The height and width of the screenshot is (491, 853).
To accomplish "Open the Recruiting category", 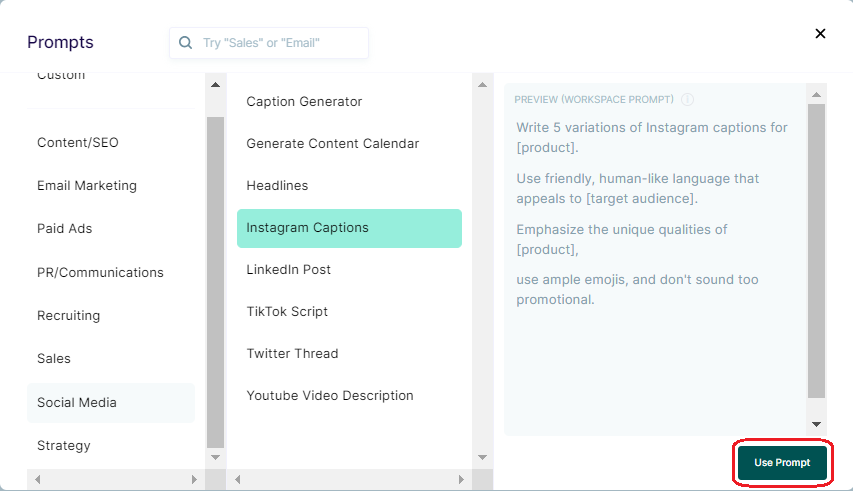I will pyautogui.click(x=69, y=315).
